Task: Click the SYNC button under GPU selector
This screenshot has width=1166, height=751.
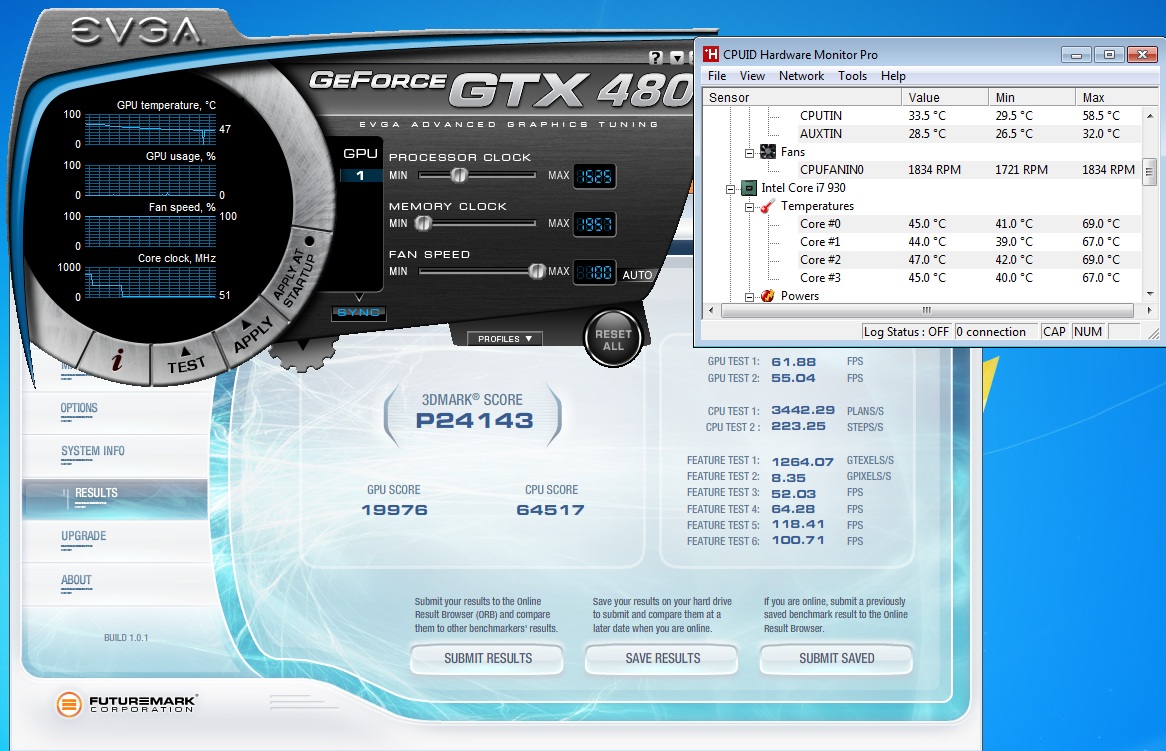Action: pyautogui.click(x=358, y=313)
